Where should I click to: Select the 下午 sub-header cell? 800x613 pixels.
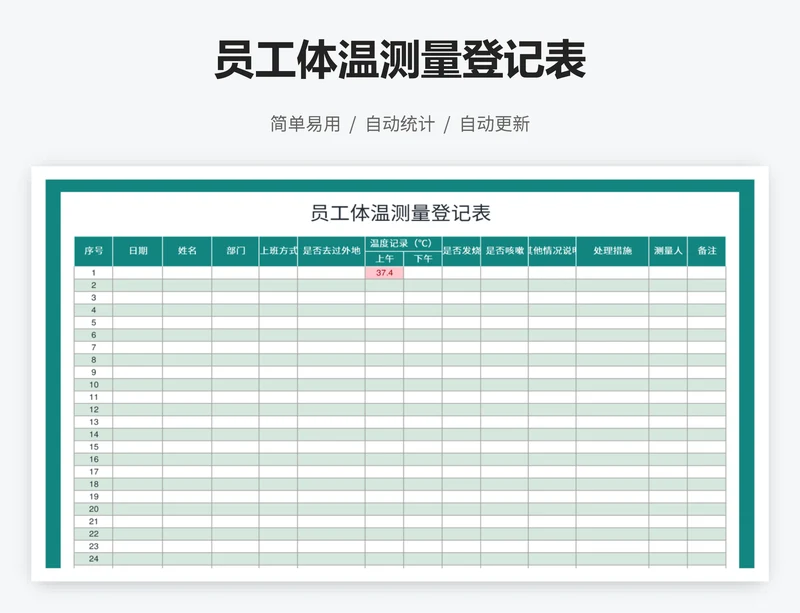coord(422,259)
